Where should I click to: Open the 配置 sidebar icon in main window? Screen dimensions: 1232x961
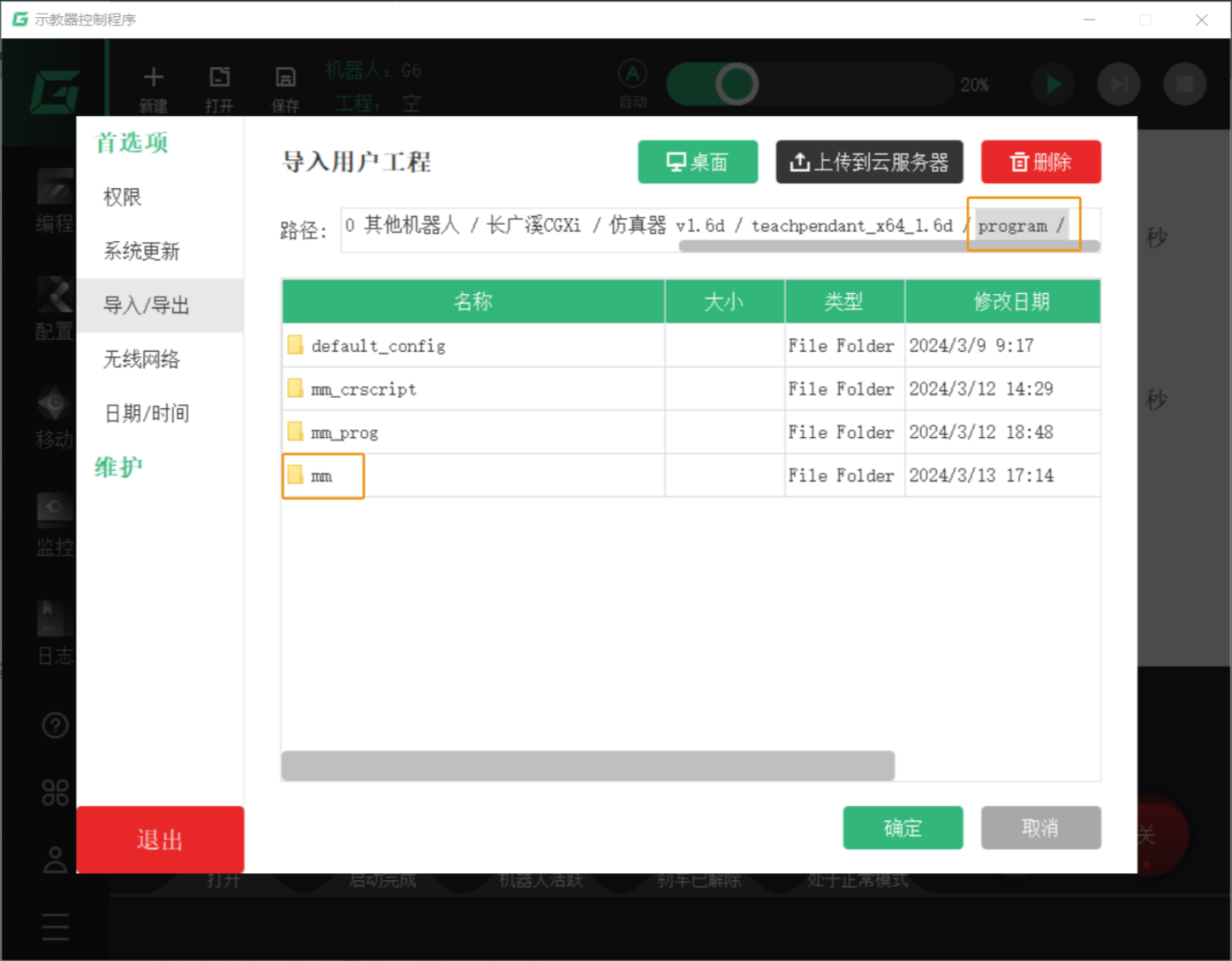tap(55, 295)
